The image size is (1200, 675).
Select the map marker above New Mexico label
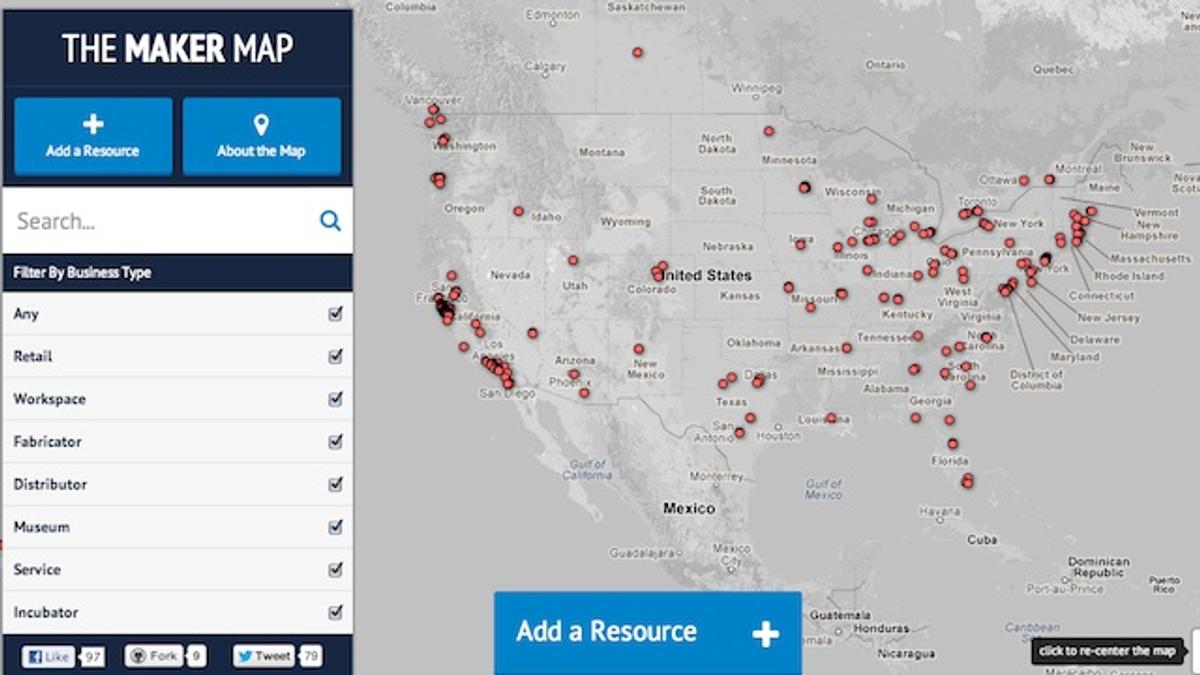638,349
